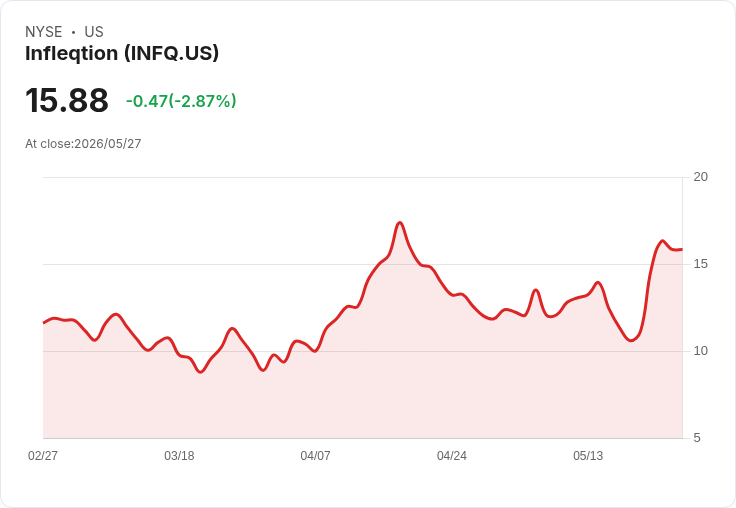Click the 05/13 date label on x-axis
Image resolution: width=736 pixels, height=508 pixels.
(x=588, y=456)
